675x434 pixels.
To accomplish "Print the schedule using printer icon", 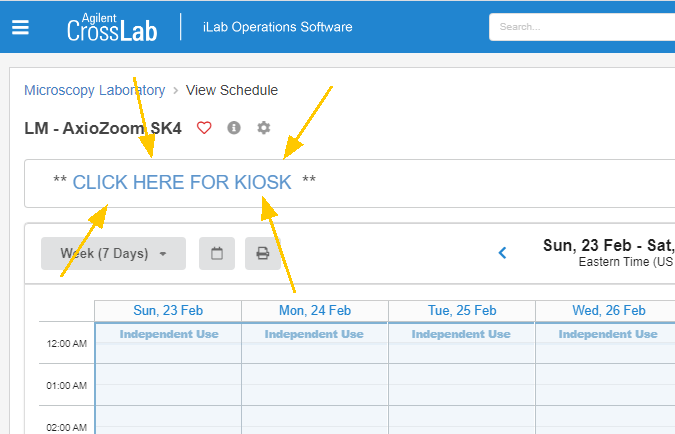I will pyautogui.click(x=262, y=253).
